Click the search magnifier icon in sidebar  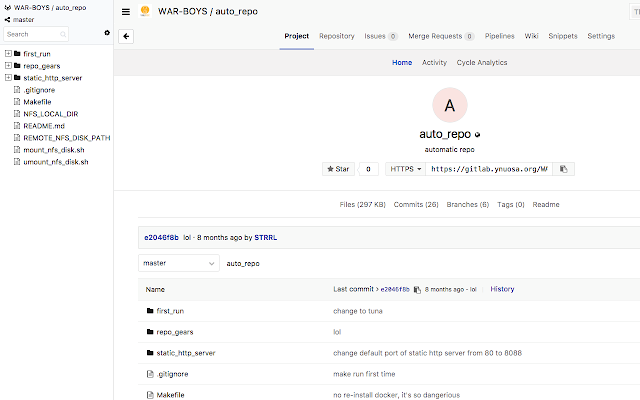click(x=63, y=35)
